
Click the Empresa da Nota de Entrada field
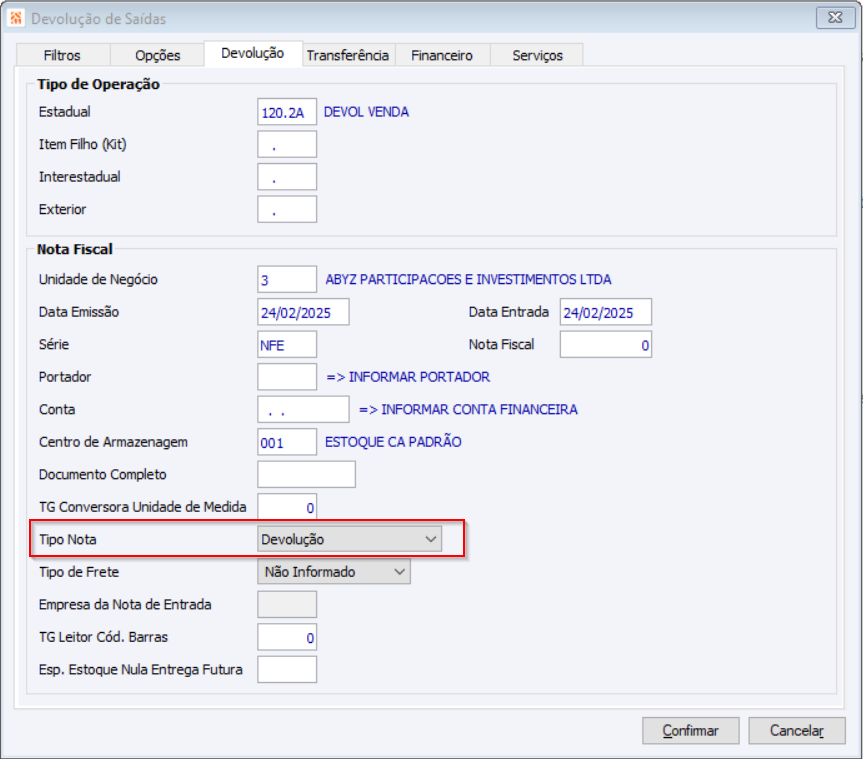click(x=287, y=604)
